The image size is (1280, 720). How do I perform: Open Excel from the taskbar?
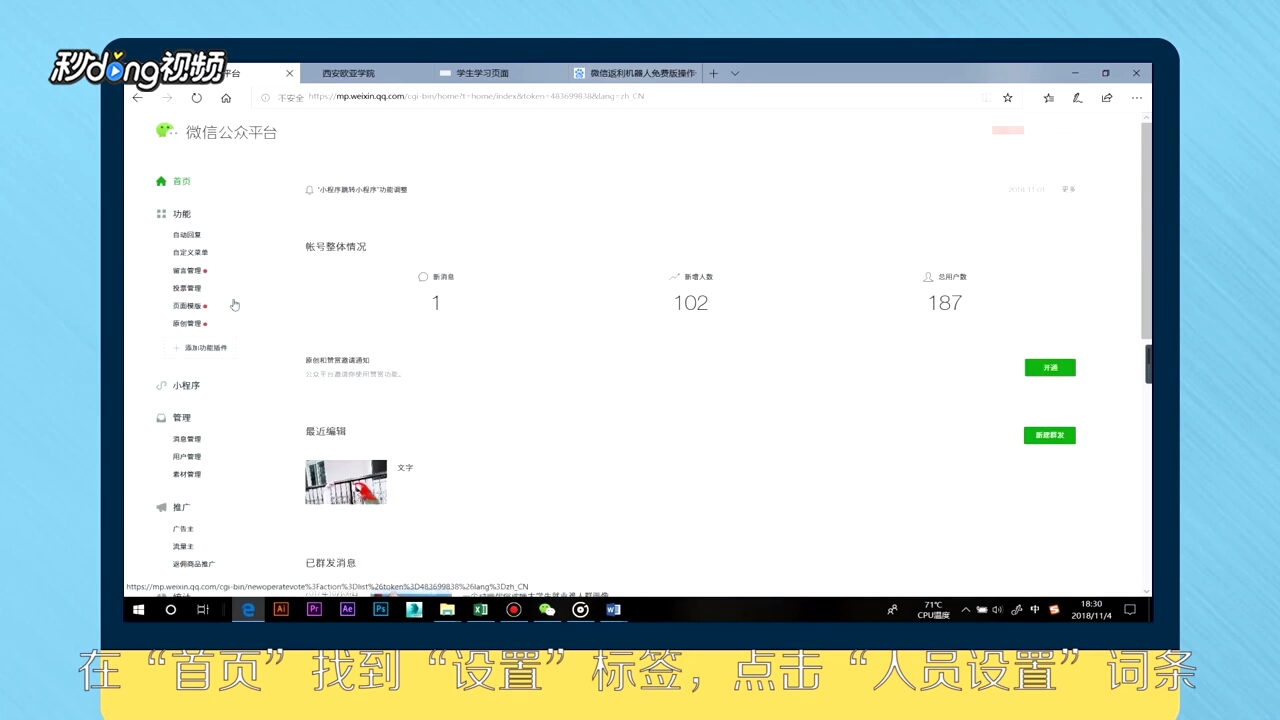481,609
